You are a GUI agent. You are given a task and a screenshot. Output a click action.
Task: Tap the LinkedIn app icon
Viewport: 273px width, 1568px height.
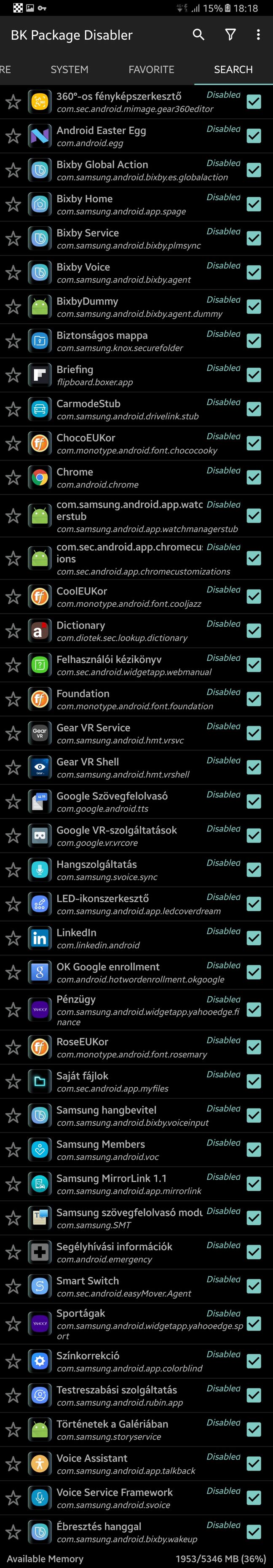coord(40,938)
